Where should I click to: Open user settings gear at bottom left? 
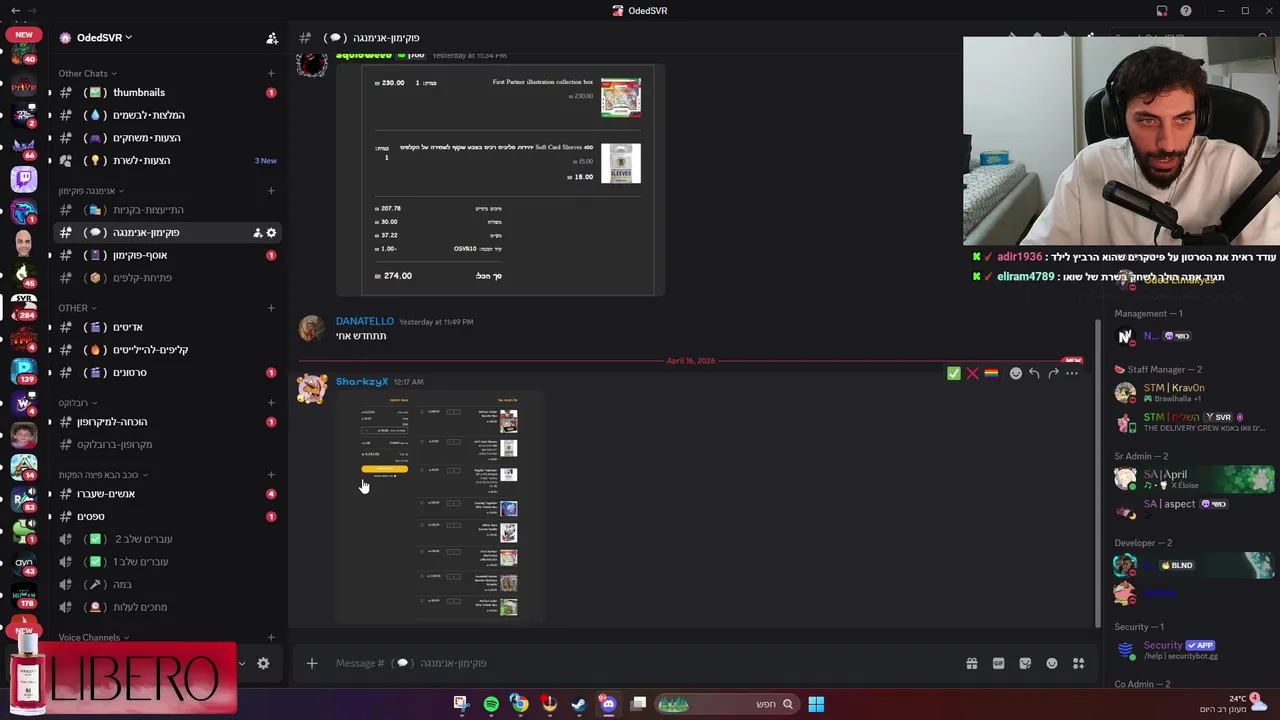263,663
